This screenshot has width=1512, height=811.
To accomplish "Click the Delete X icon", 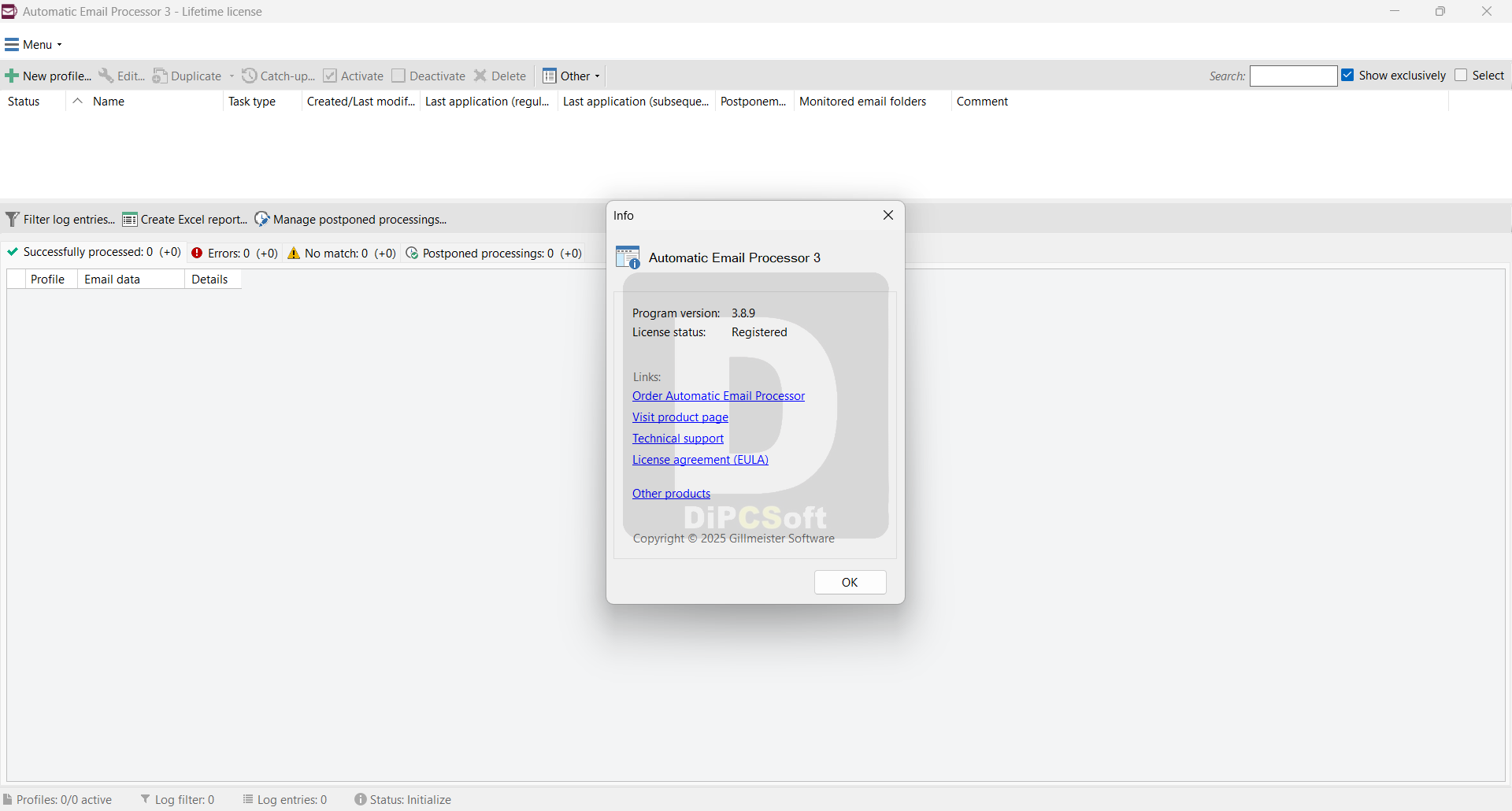I will click(x=480, y=76).
